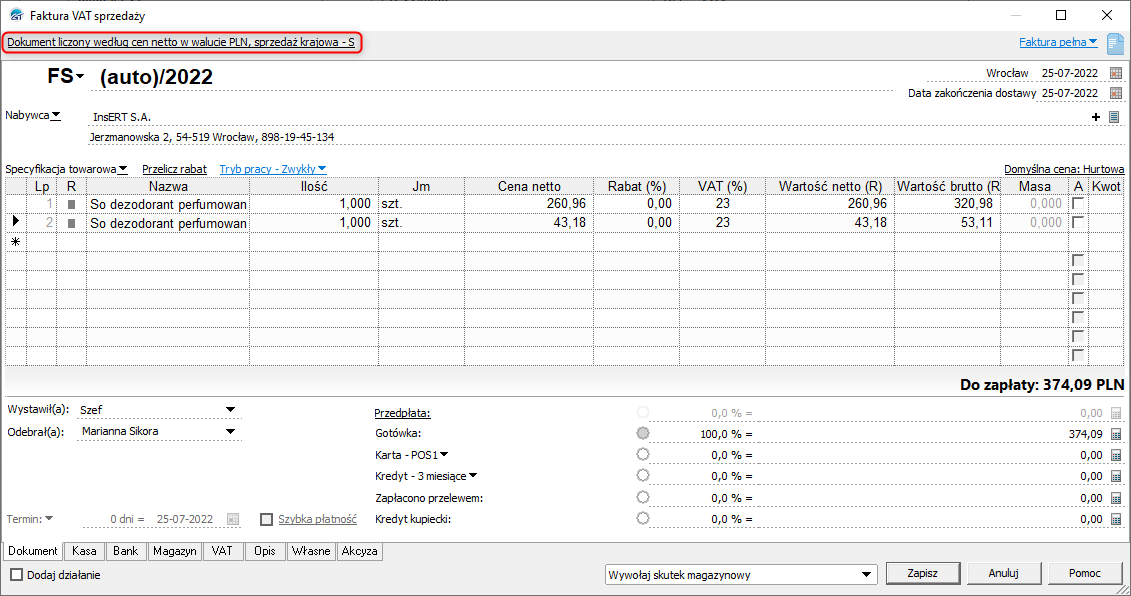The image size is (1131, 596).
Task: Open the buyer details list icon
Action: (1113, 117)
